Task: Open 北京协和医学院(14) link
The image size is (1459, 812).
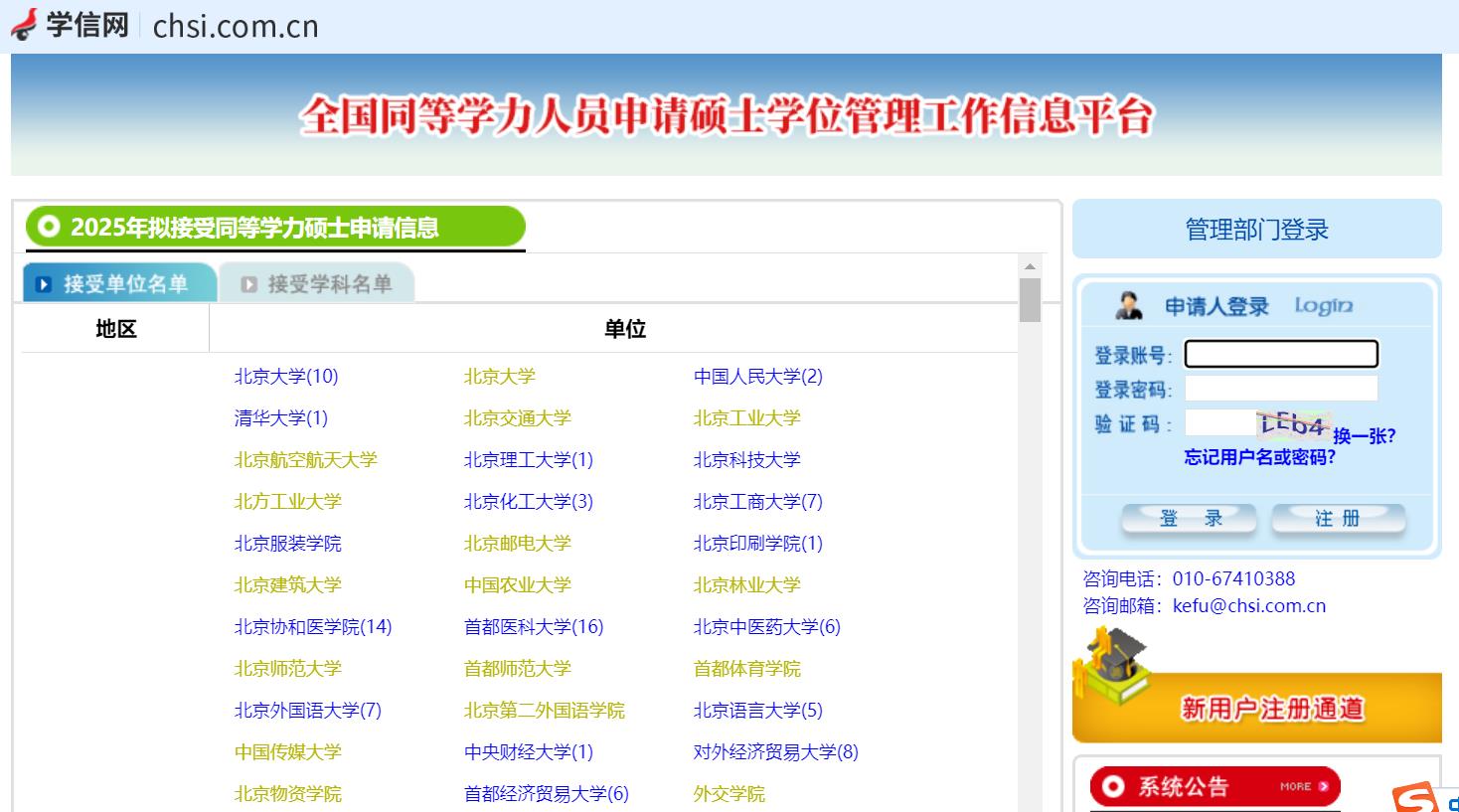Action: pyautogui.click(x=313, y=627)
